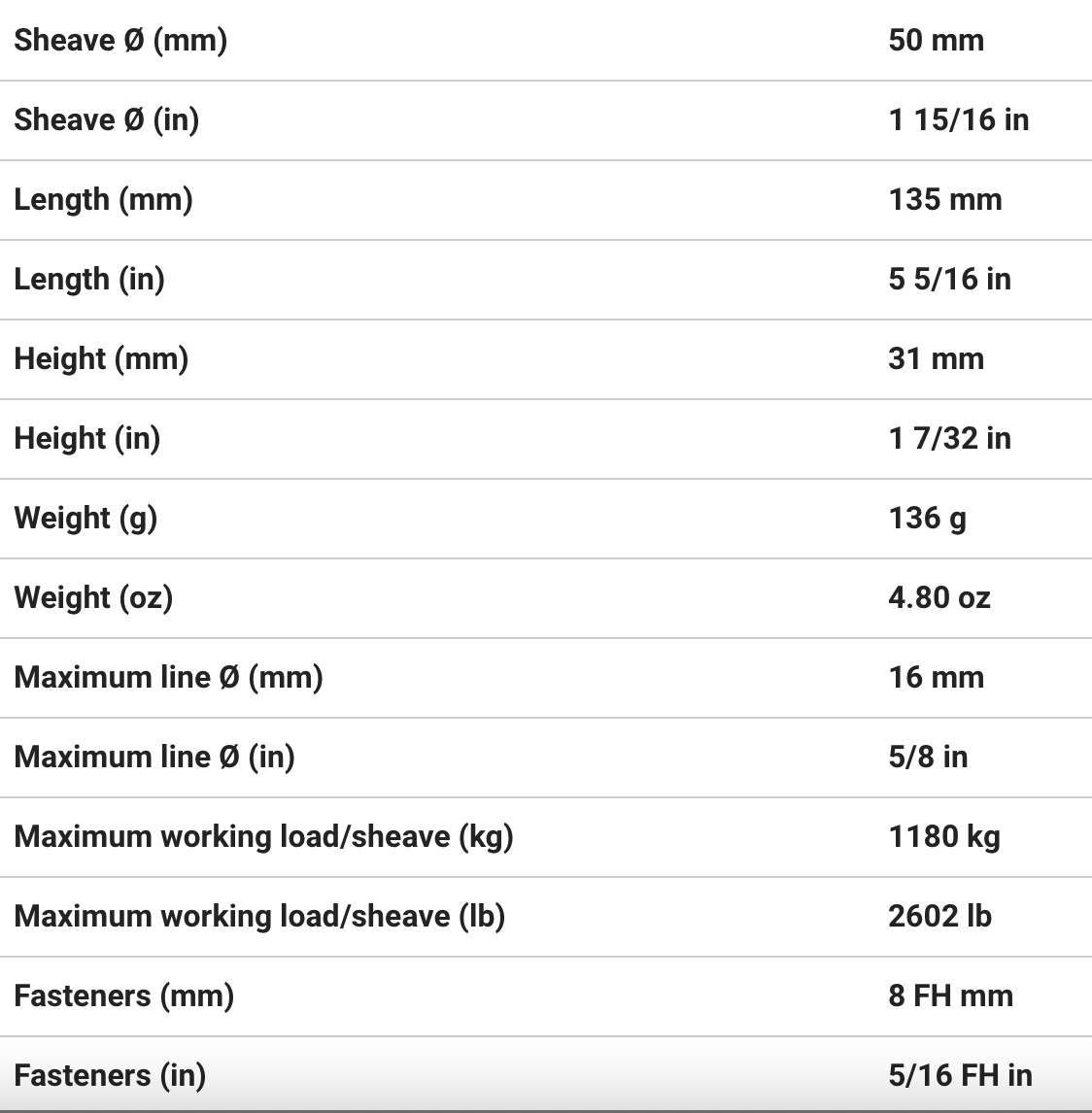Click the 'Sheave Ø (mm)' row label
1092x1113 pixels.
pos(120,41)
